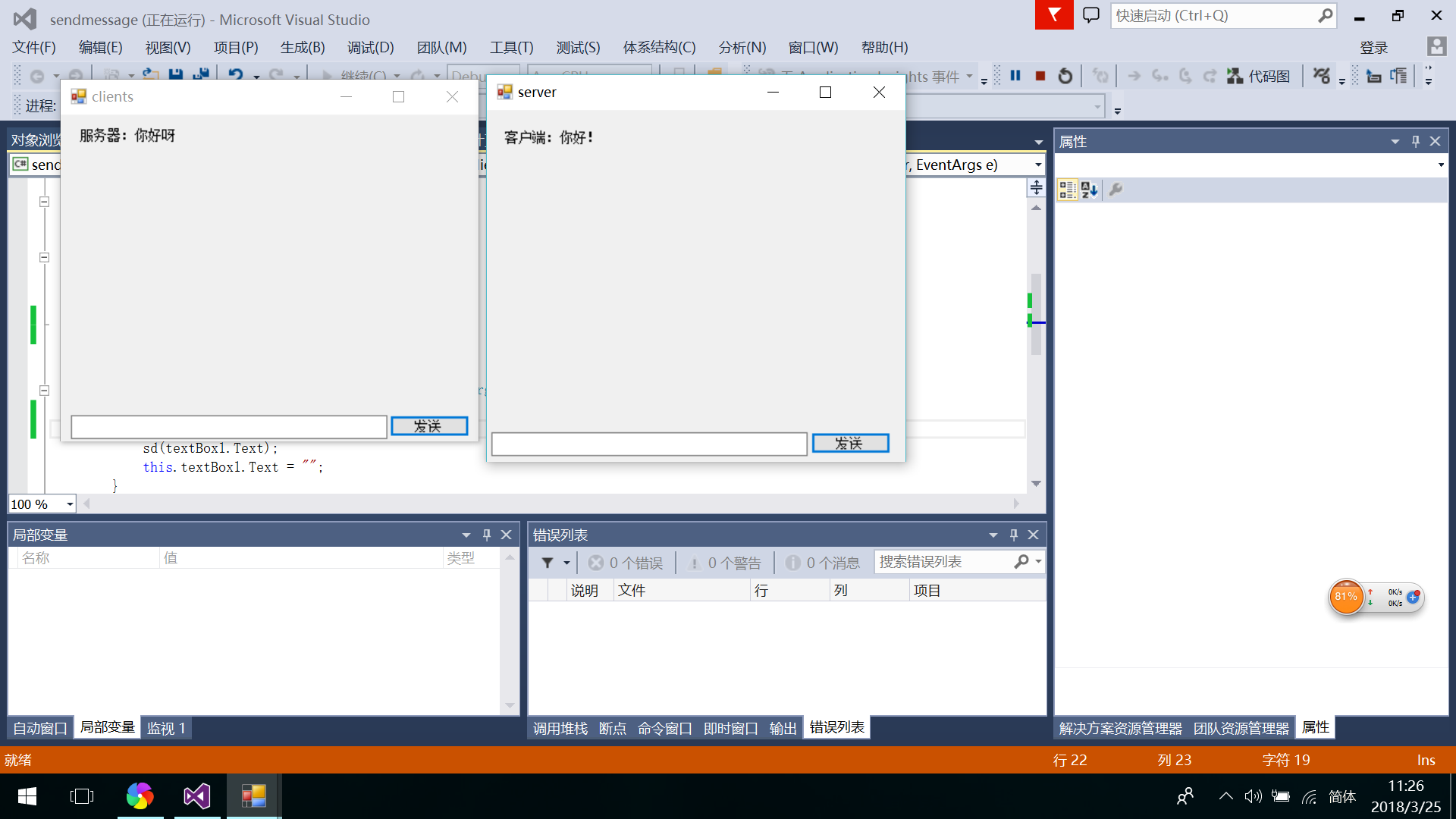Screen dimensions: 1456x819
Task: Click the message text box in clients window
Action: (229, 427)
